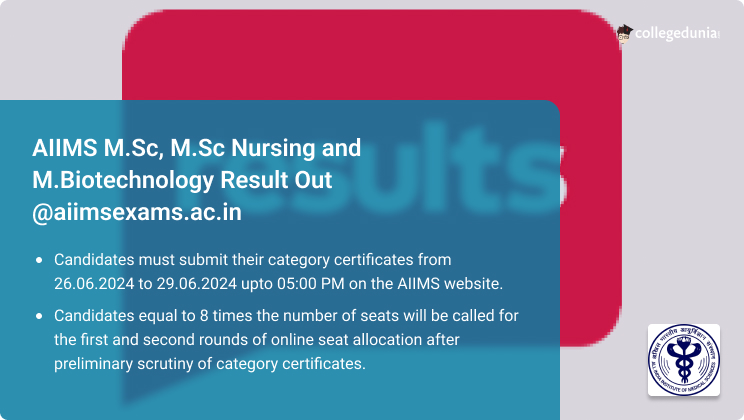The height and width of the screenshot is (420, 744).
Task: Click the snake caduceus symbol in emblem
Action: pos(684,360)
